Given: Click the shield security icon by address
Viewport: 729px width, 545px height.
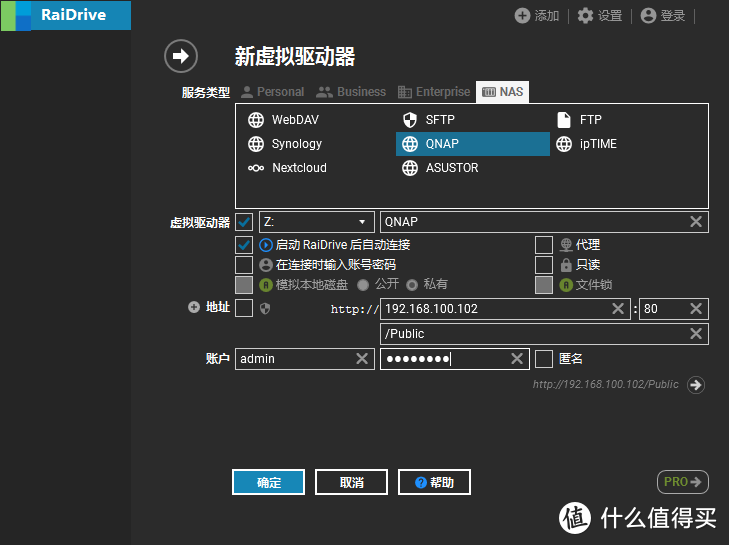Looking at the screenshot, I should point(265,308).
